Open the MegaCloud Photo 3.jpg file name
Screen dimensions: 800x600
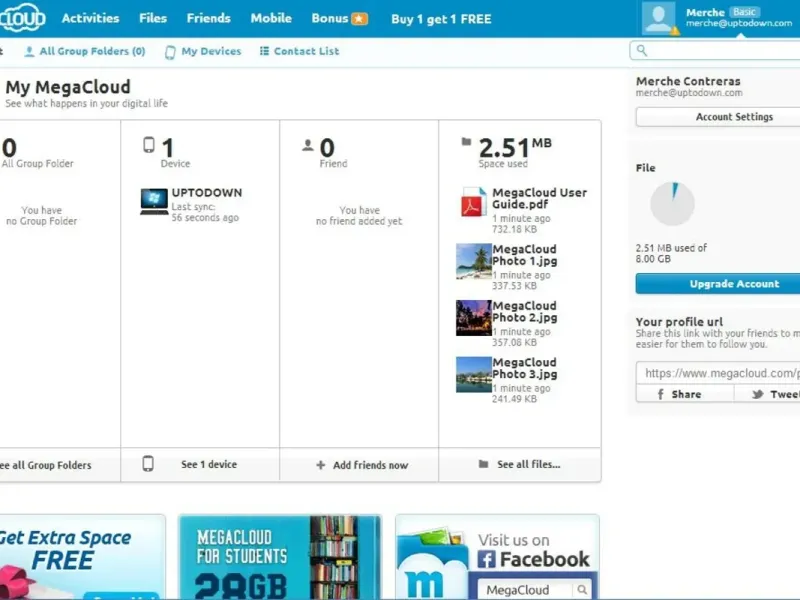coord(524,368)
